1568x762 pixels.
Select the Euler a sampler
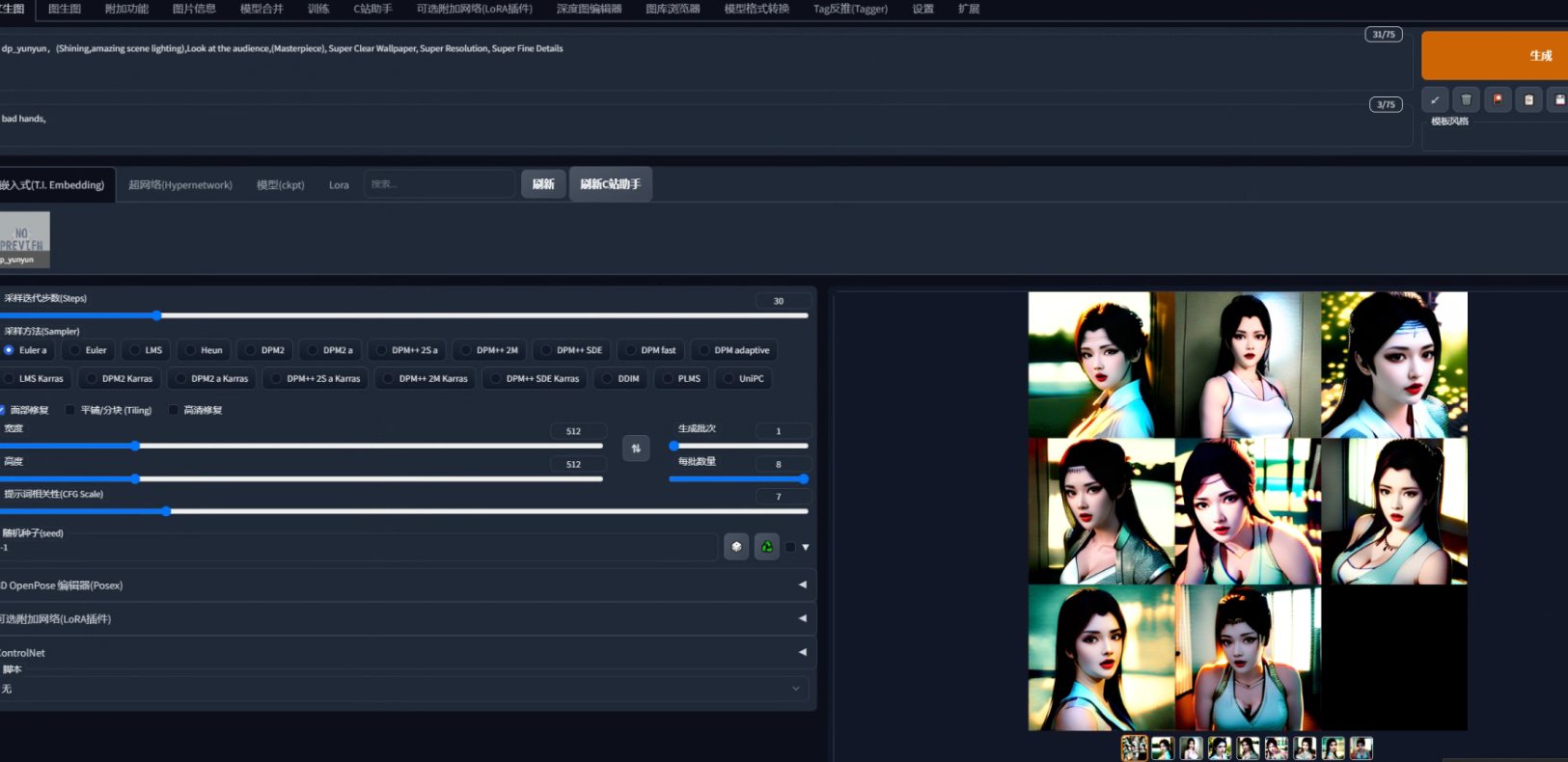[x=26, y=350]
